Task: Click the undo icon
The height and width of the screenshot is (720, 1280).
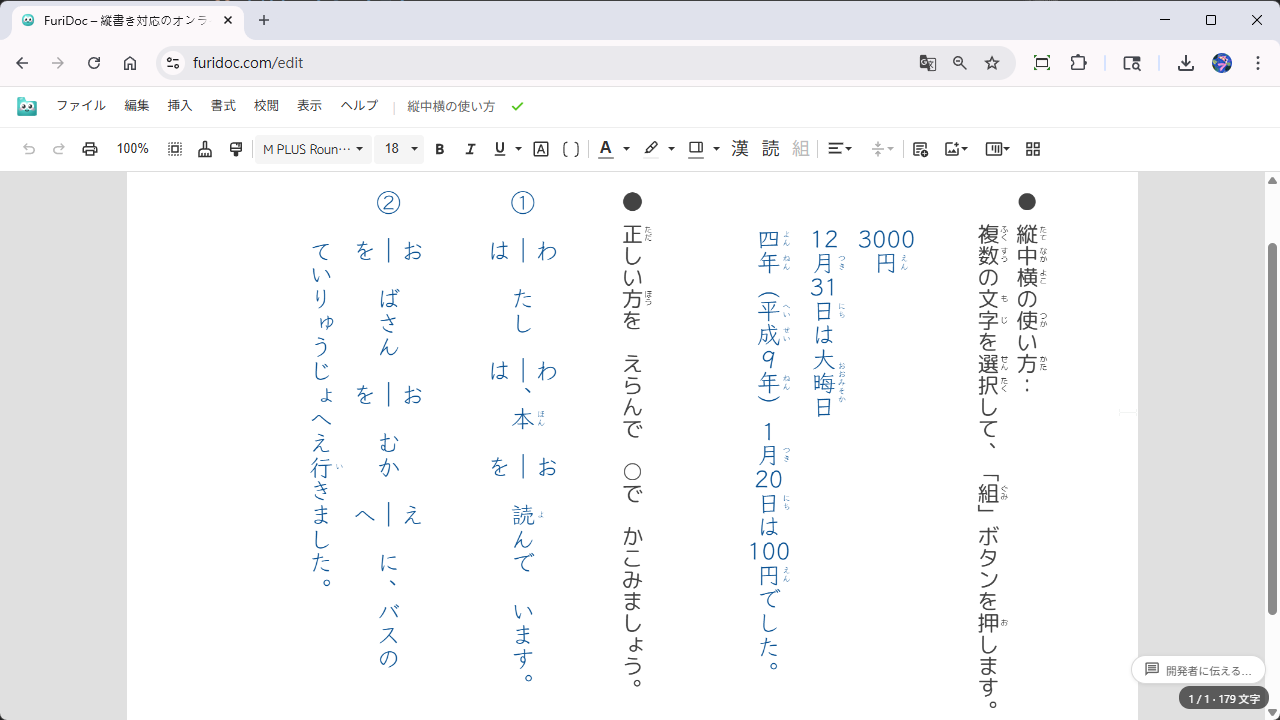Action: (30, 148)
